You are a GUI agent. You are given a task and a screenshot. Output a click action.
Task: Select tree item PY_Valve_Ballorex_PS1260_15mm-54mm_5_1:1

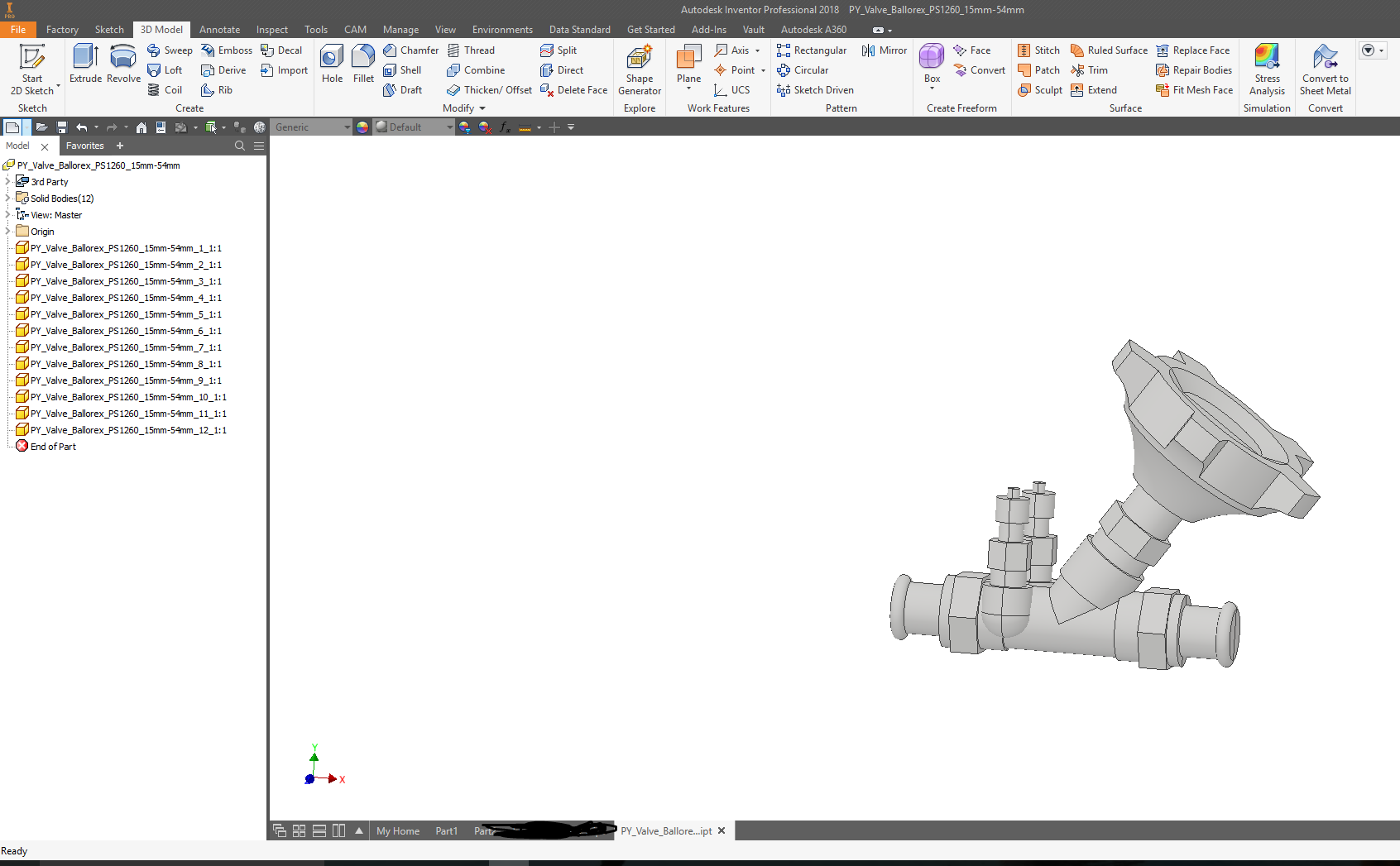point(119,314)
